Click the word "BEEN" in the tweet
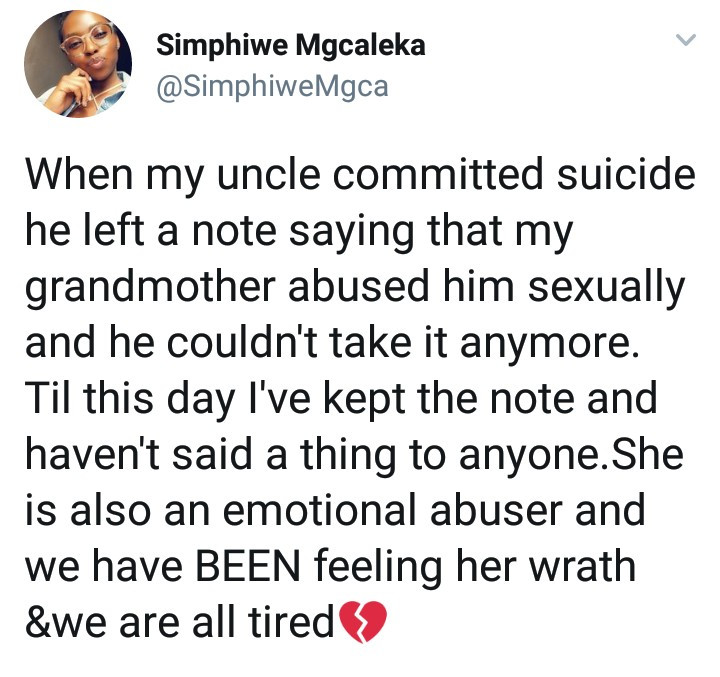The image size is (720, 677). (x=257, y=566)
